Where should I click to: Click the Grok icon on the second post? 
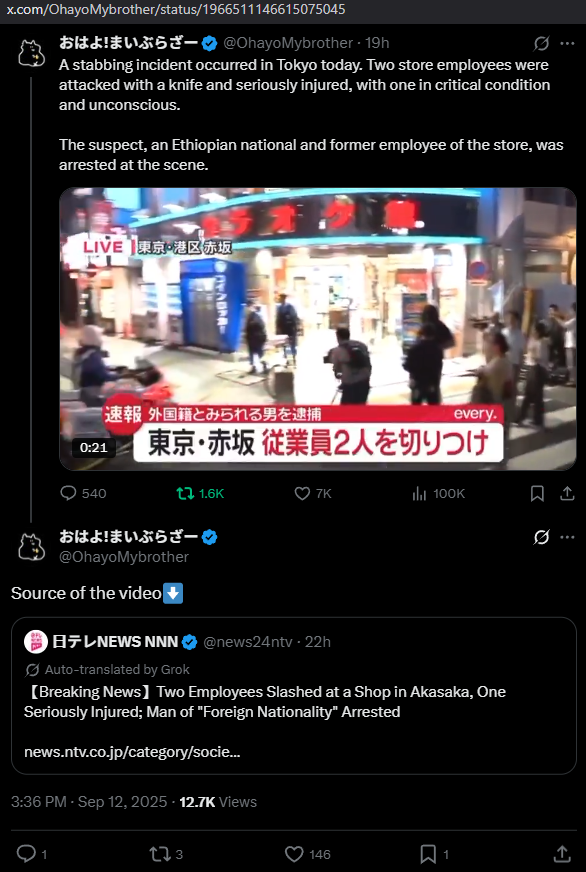pos(542,537)
